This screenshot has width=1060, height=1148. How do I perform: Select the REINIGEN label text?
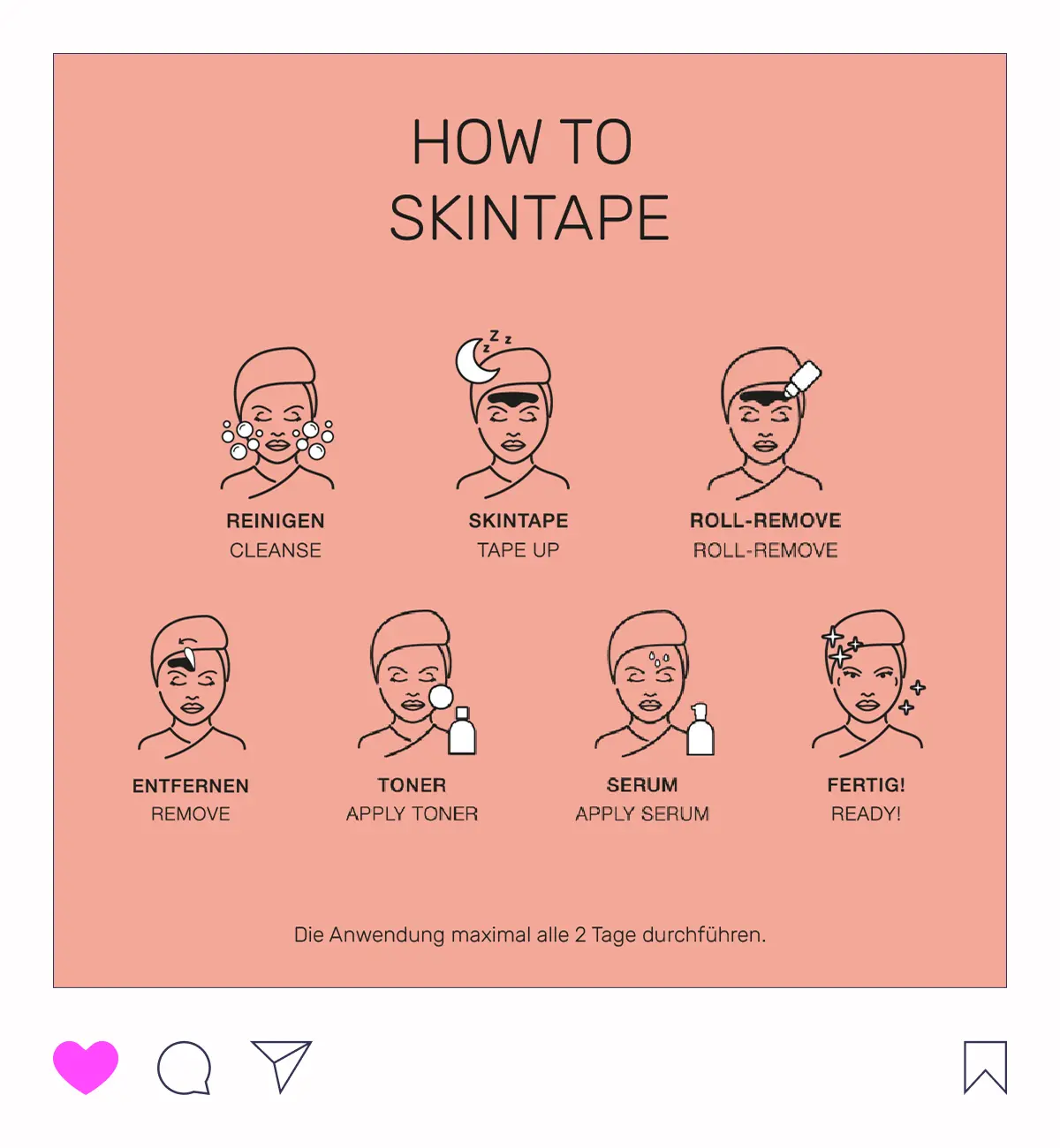[x=276, y=521]
